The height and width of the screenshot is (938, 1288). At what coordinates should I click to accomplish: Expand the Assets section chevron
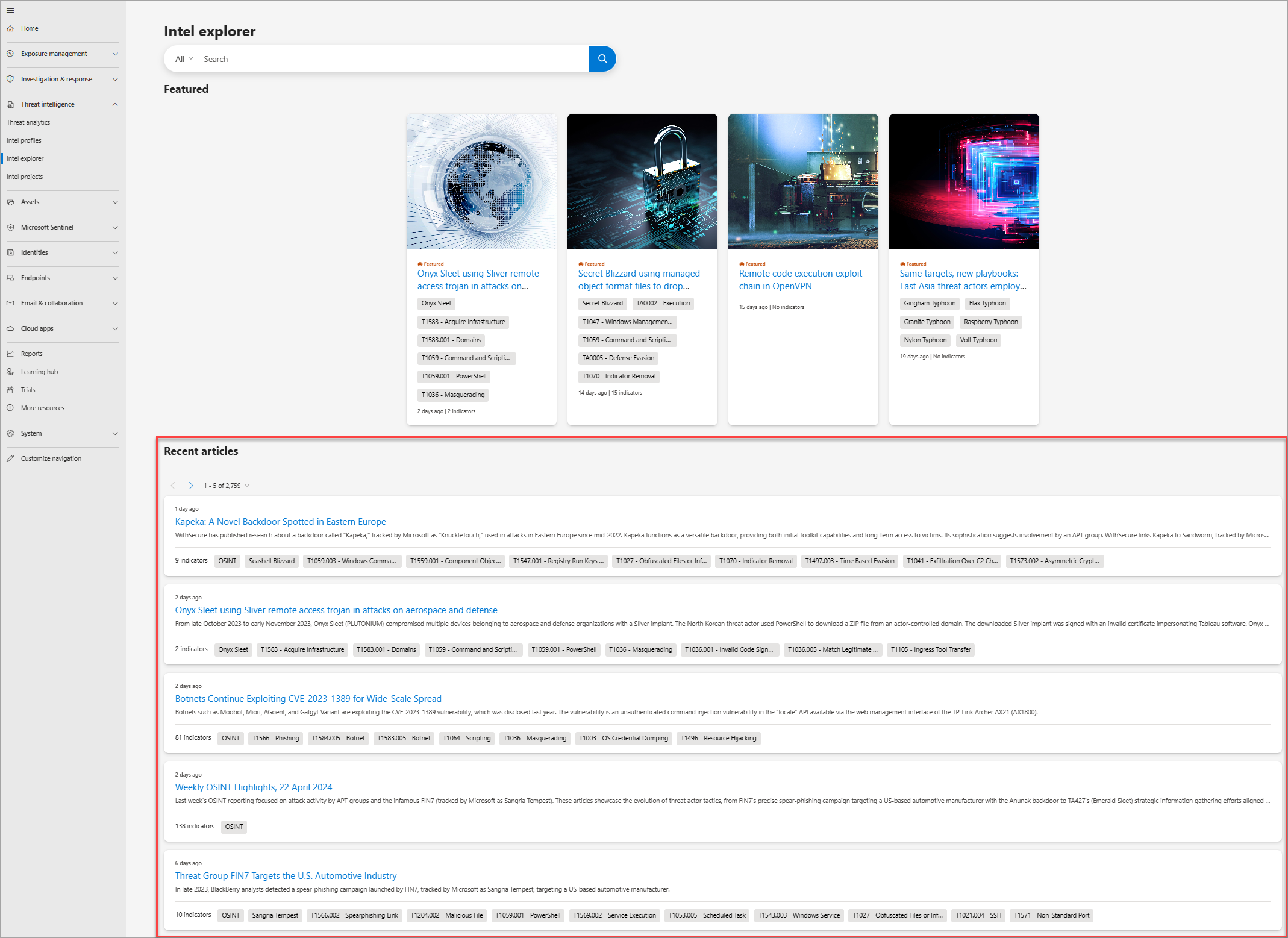(115, 202)
